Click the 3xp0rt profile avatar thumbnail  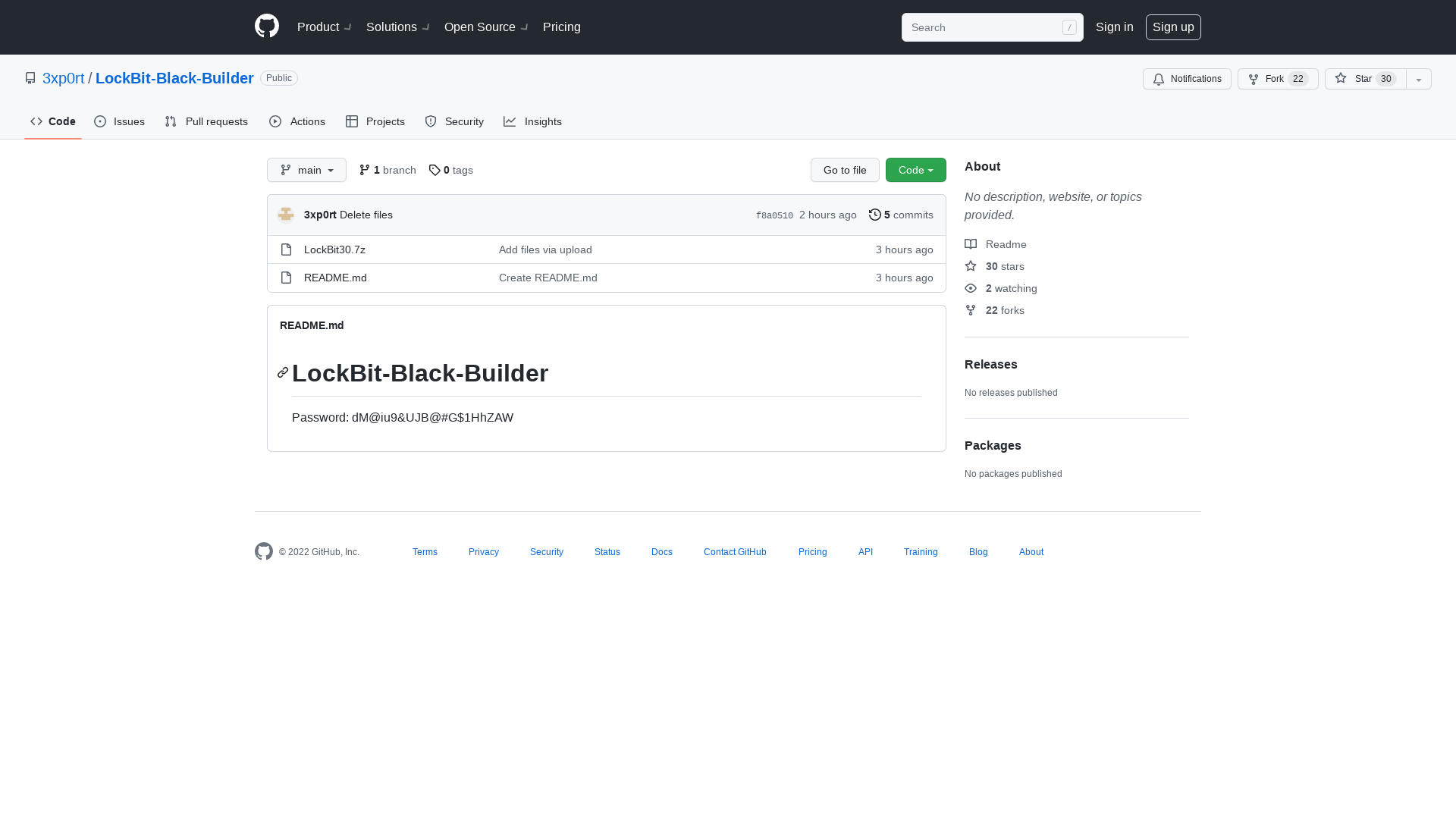pos(286,215)
